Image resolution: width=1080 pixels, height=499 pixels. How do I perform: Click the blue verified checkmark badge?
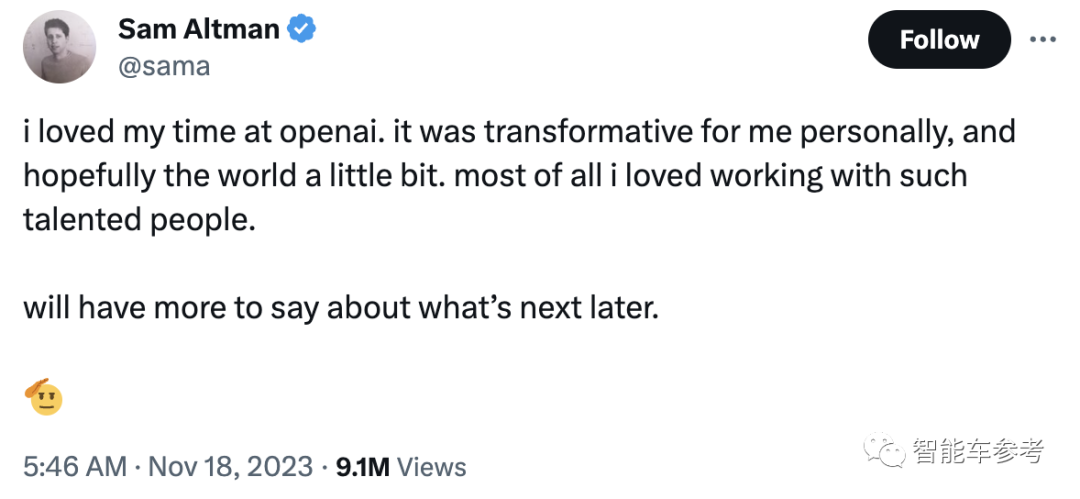(302, 30)
